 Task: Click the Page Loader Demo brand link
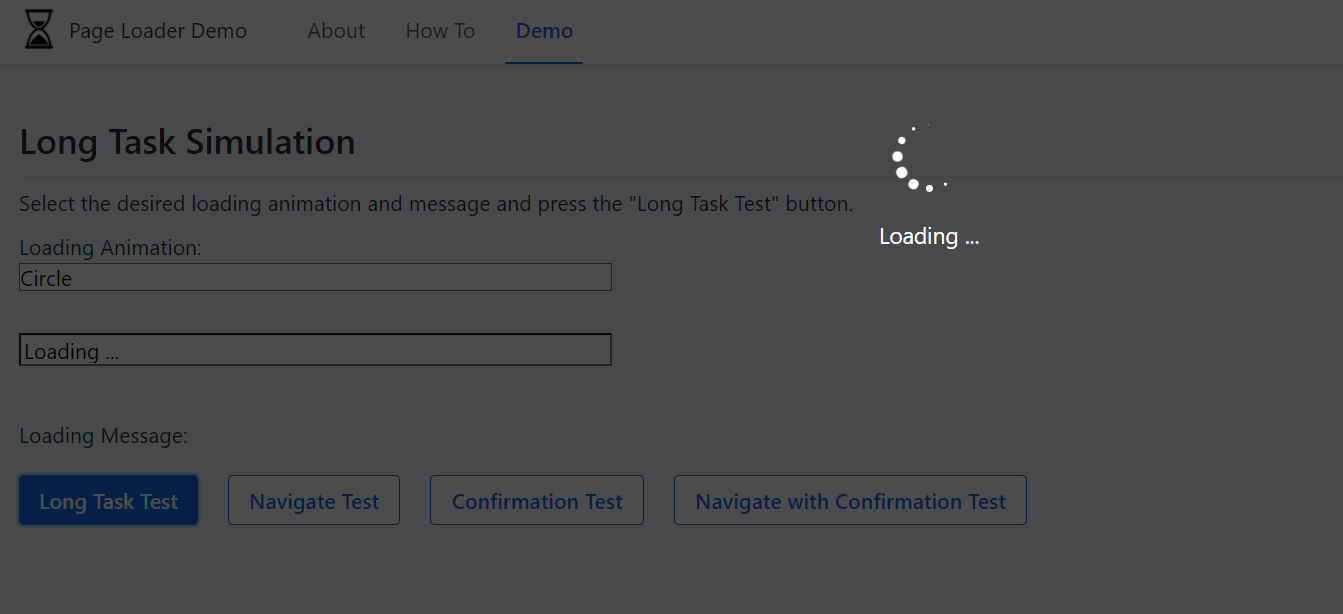tap(157, 31)
